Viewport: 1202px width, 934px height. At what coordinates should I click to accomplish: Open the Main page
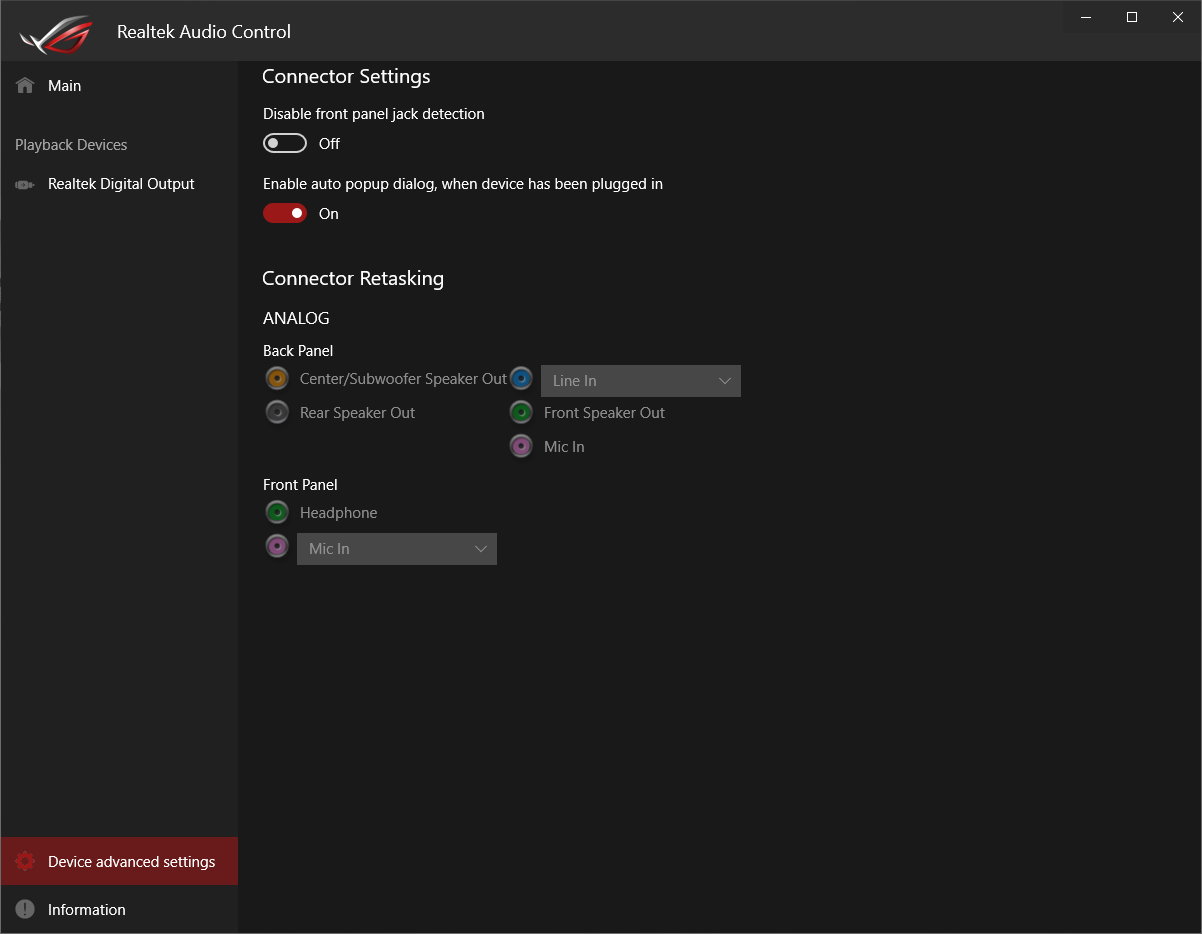119,86
